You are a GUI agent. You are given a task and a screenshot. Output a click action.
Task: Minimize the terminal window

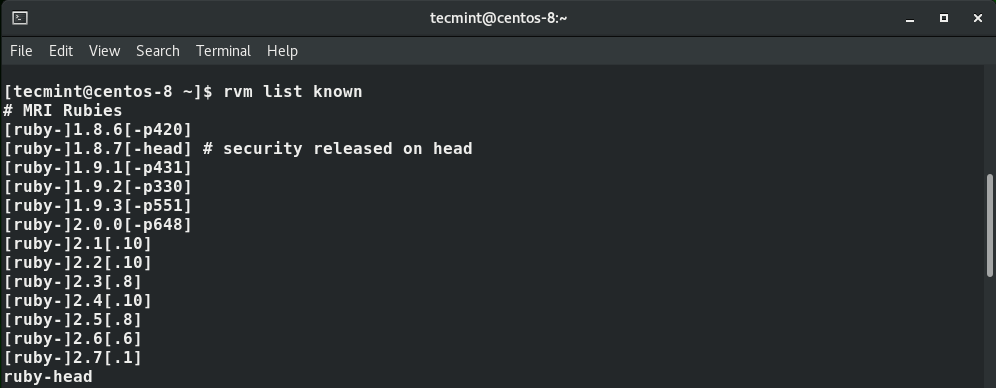click(910, 18)
